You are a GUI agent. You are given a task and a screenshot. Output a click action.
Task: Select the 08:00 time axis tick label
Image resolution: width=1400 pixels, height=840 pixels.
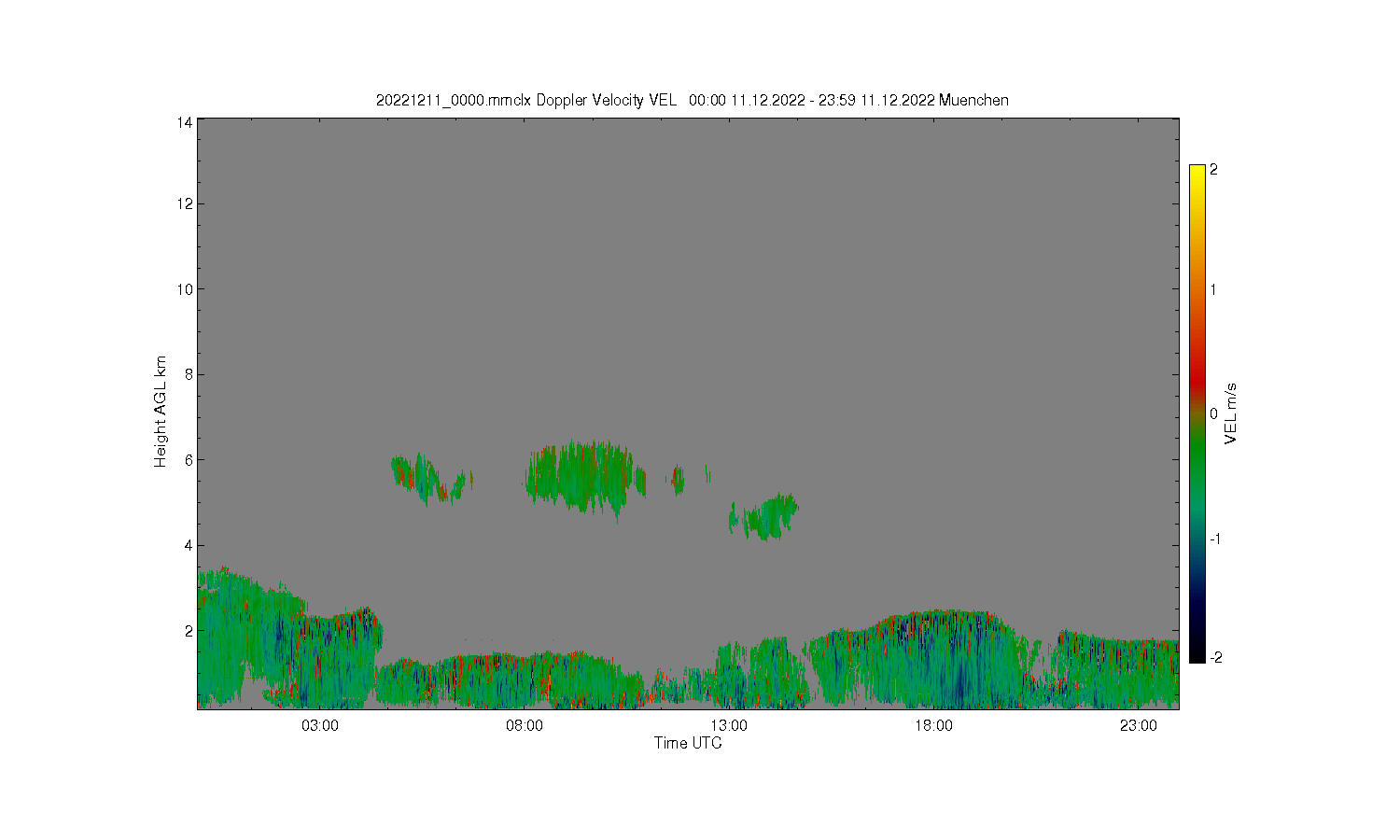pos(525,726)
